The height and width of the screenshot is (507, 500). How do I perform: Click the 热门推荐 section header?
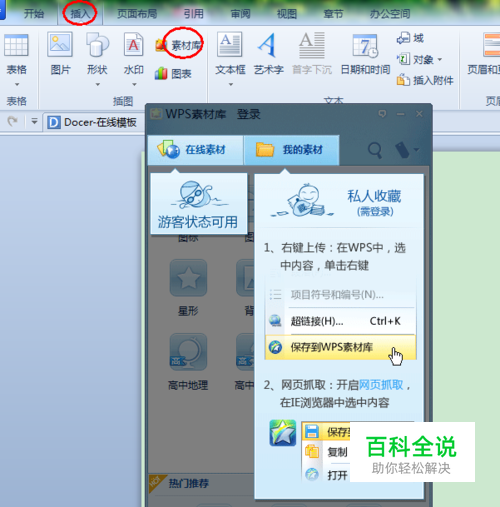coord(189,483)
